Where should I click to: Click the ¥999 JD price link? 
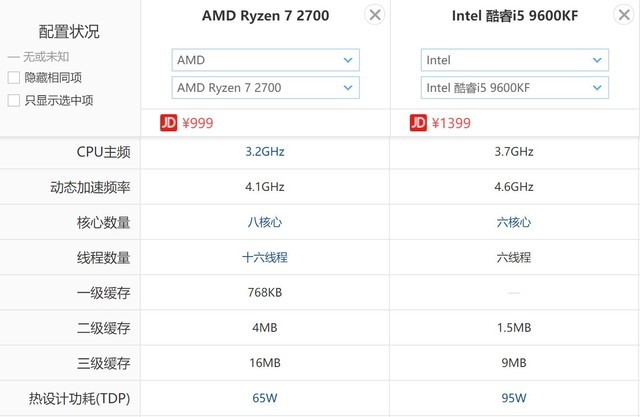pos(198,123)
